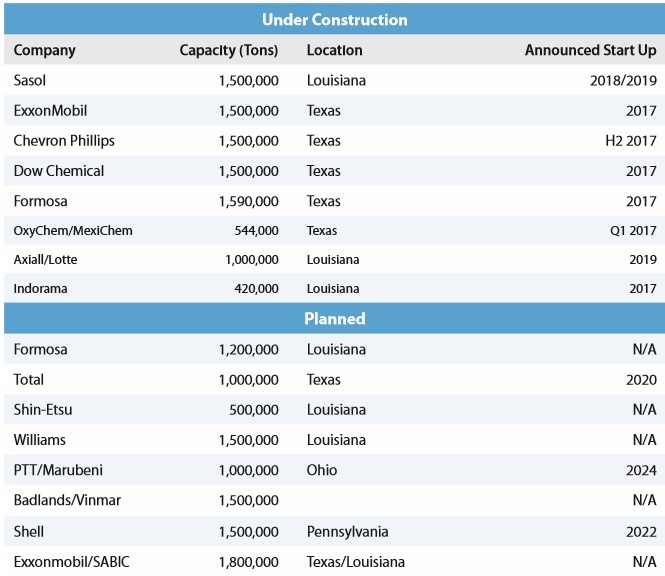
Task: Select the 'PTT/Marubeni' company cell
Action: click(x=58, y=470)
